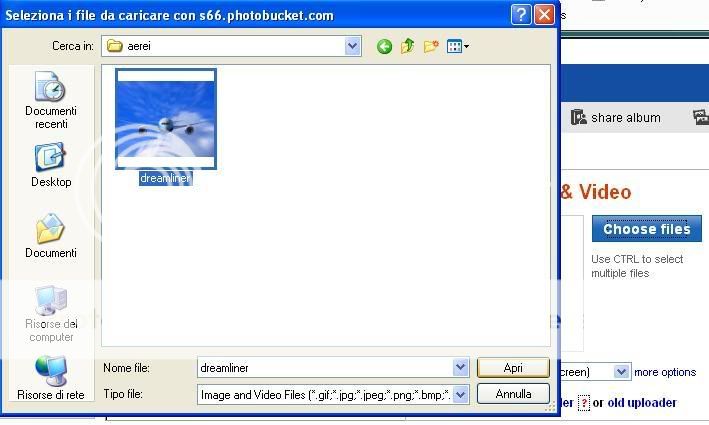This screenshot has height=425, width=709.
Task: Expand the Tipo file dropdown arrow
Action: [460, 395]
